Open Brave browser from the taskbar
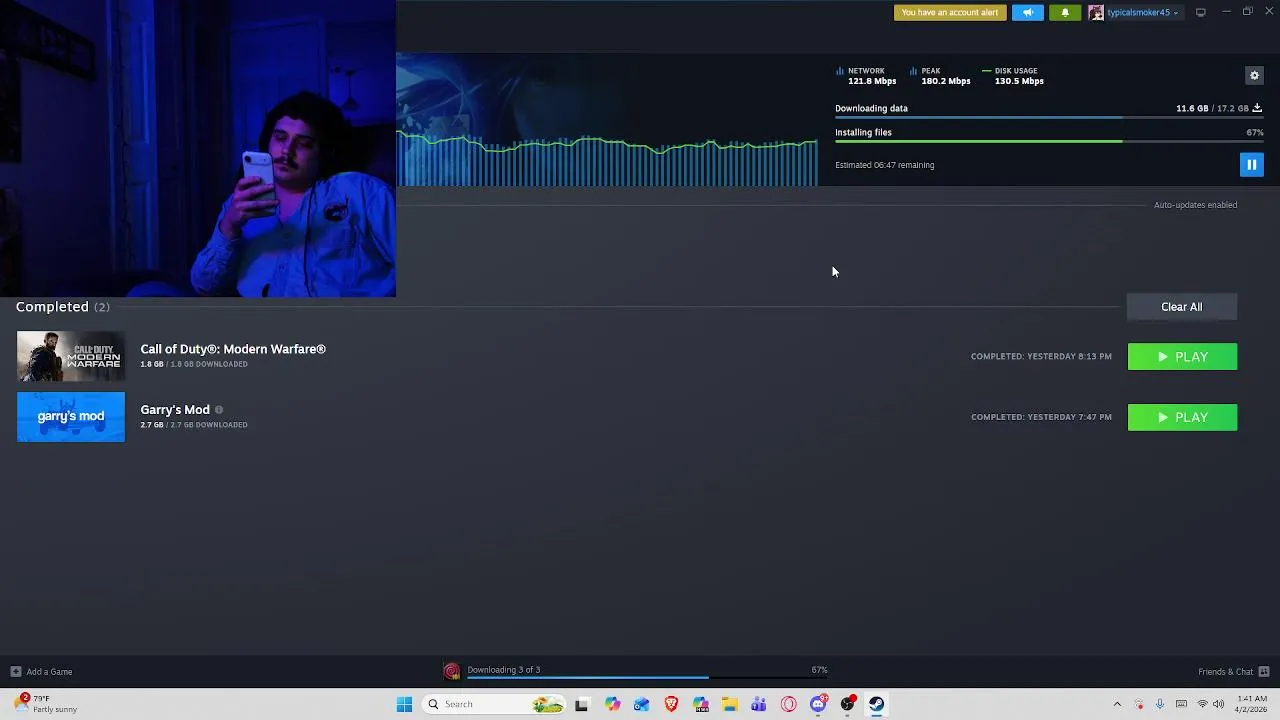 click(x=671, y=704)
